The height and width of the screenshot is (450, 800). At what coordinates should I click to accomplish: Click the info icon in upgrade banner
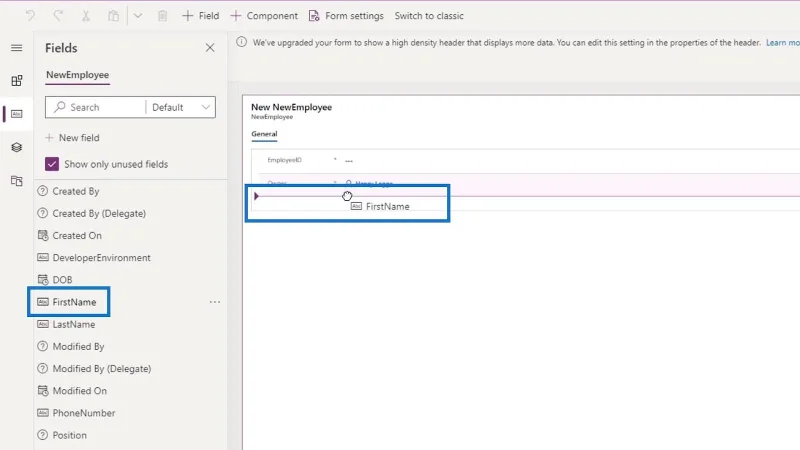[x=241, y=42]
